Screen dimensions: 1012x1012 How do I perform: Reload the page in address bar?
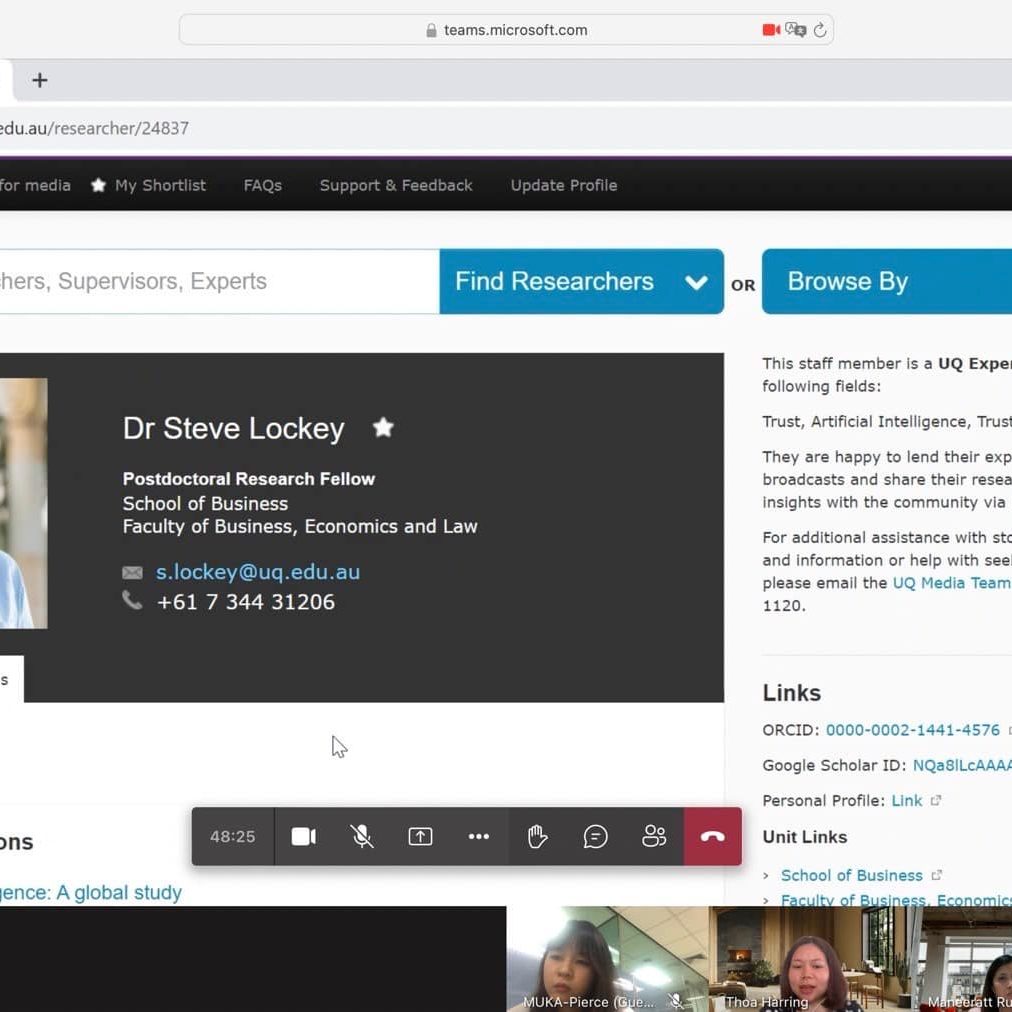pyautogui.click(x=820, y=30)
